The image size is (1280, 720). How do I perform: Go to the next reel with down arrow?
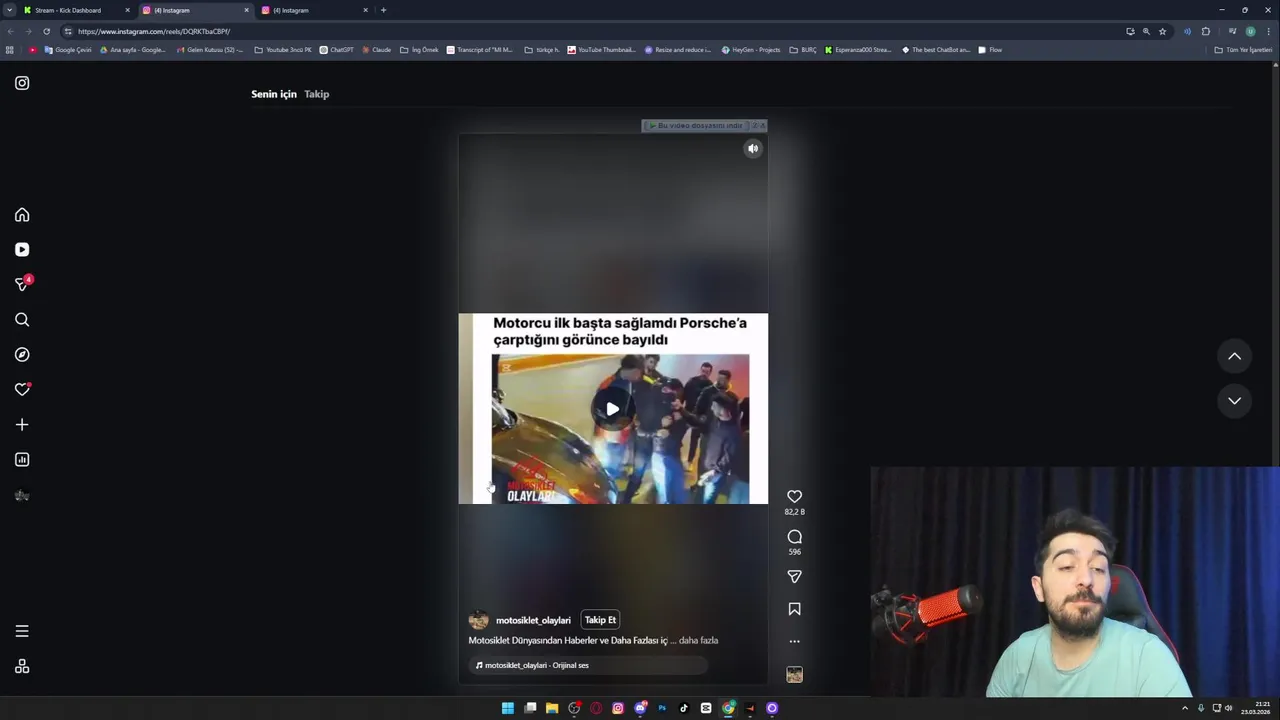1234,401
